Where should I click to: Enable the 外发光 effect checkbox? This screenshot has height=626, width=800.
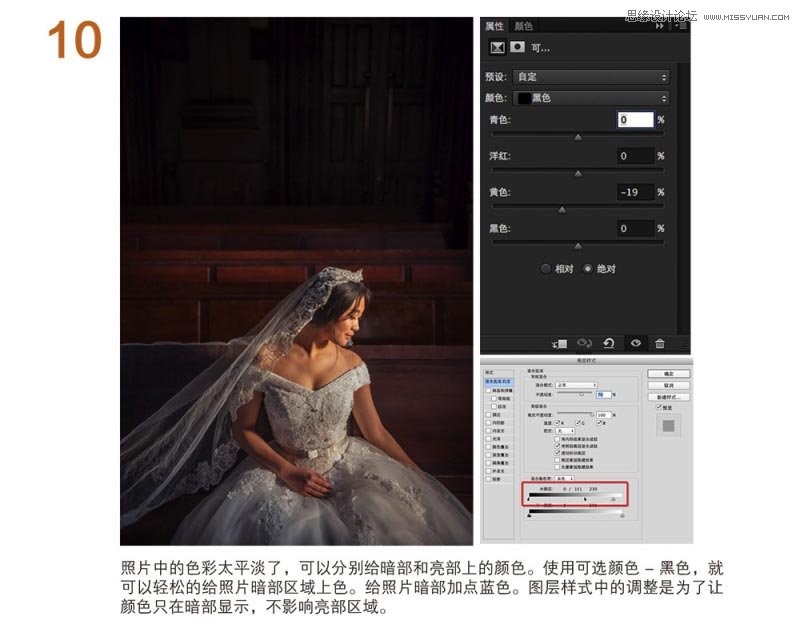click(488, 471)
